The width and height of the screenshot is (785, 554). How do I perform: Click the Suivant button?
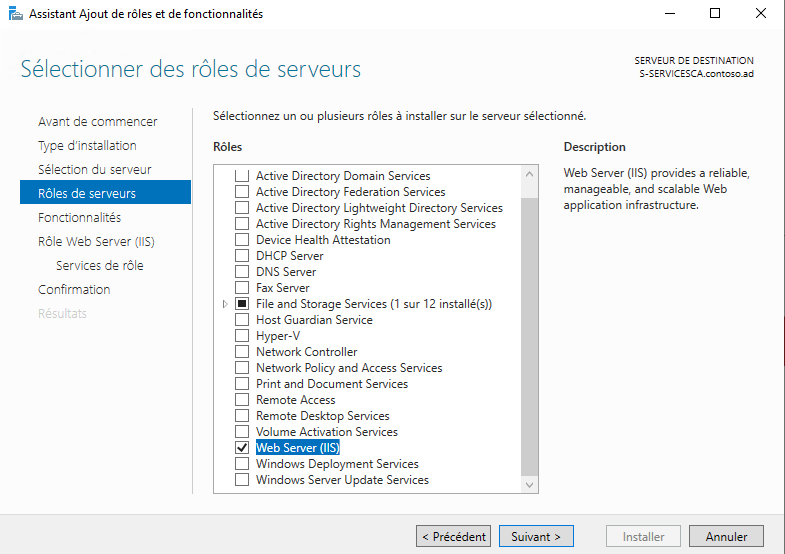pos(536,537)
